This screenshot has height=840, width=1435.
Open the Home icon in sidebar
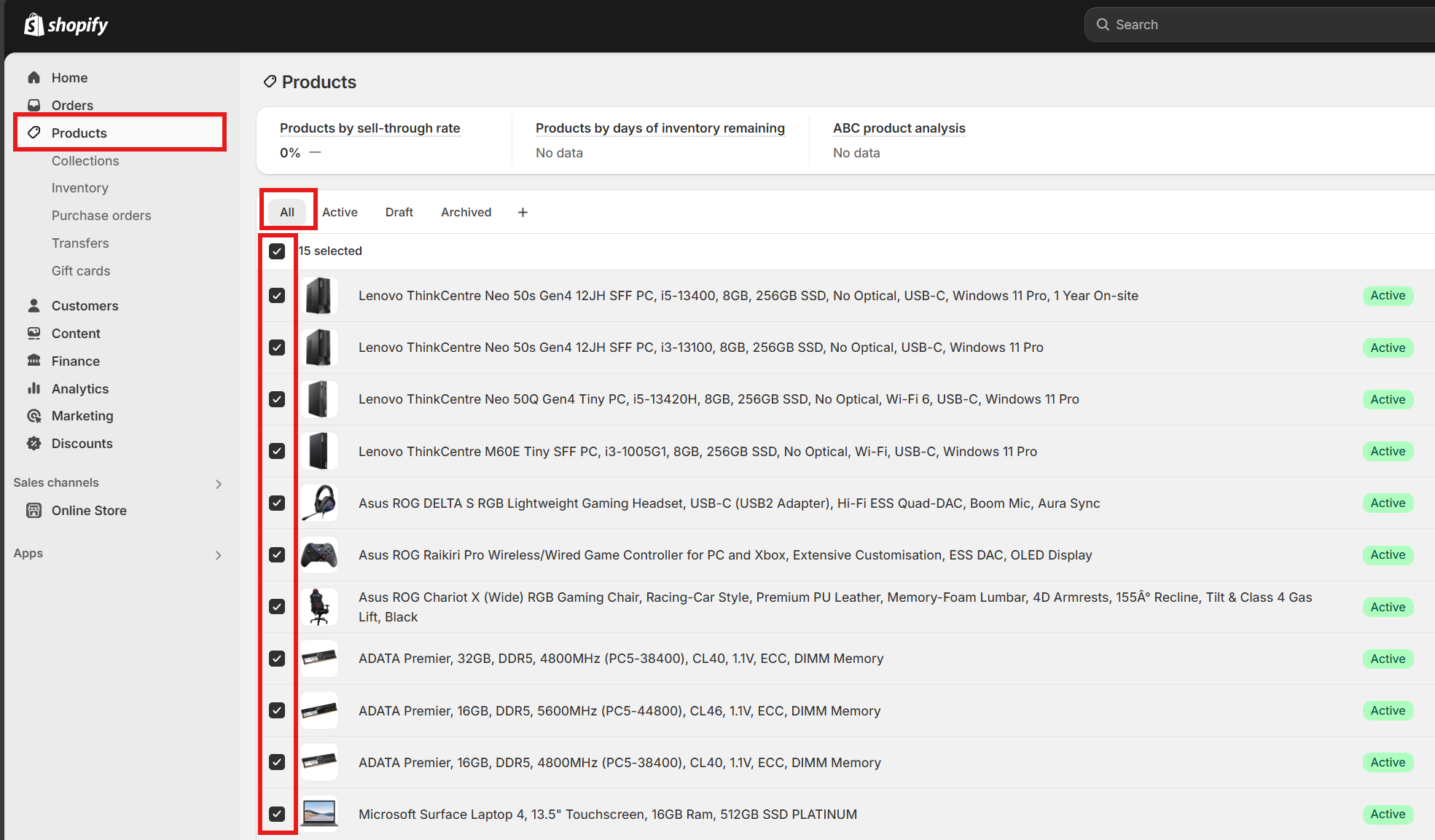(x=34, y=77)
